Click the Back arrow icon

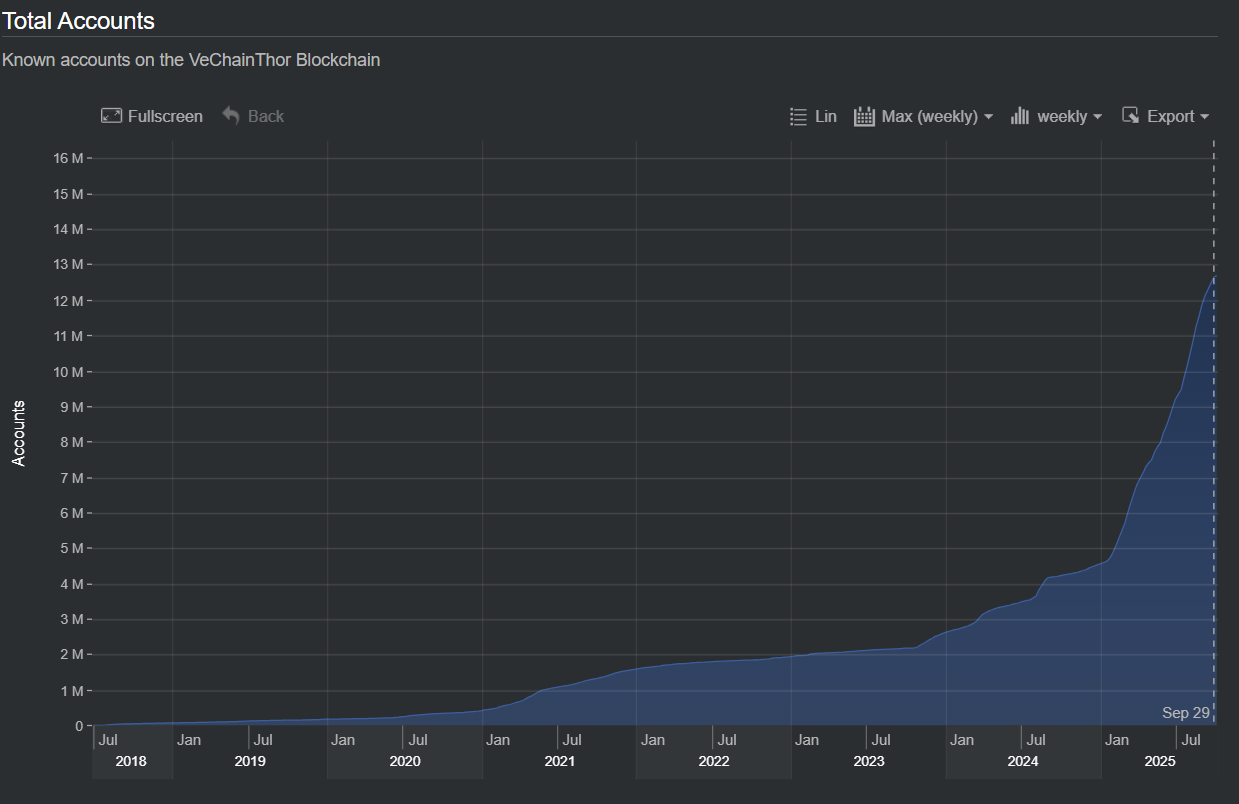[x=231, y=116]
